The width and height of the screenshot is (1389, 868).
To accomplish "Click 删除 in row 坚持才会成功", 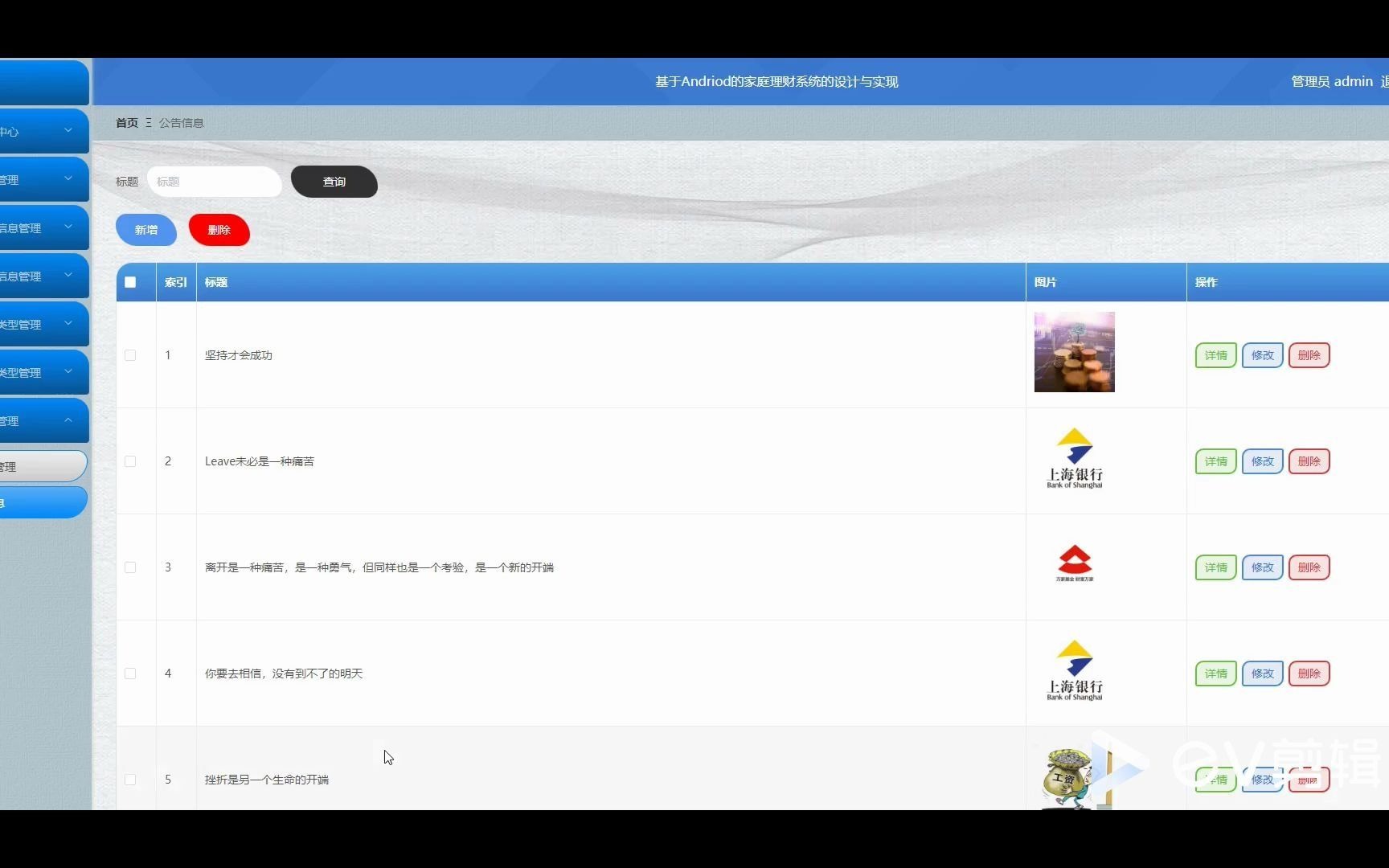I will [1309, 355].
